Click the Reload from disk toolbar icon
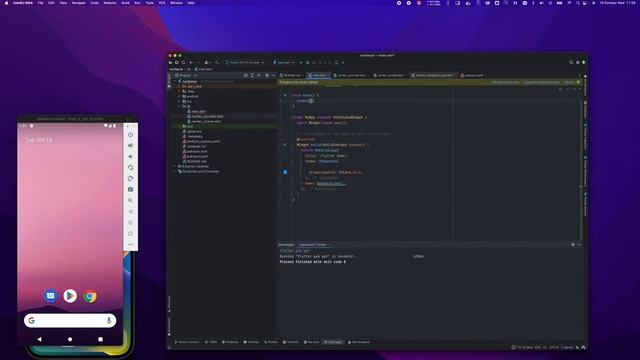The image size is (640, 360). click(183, 62)
